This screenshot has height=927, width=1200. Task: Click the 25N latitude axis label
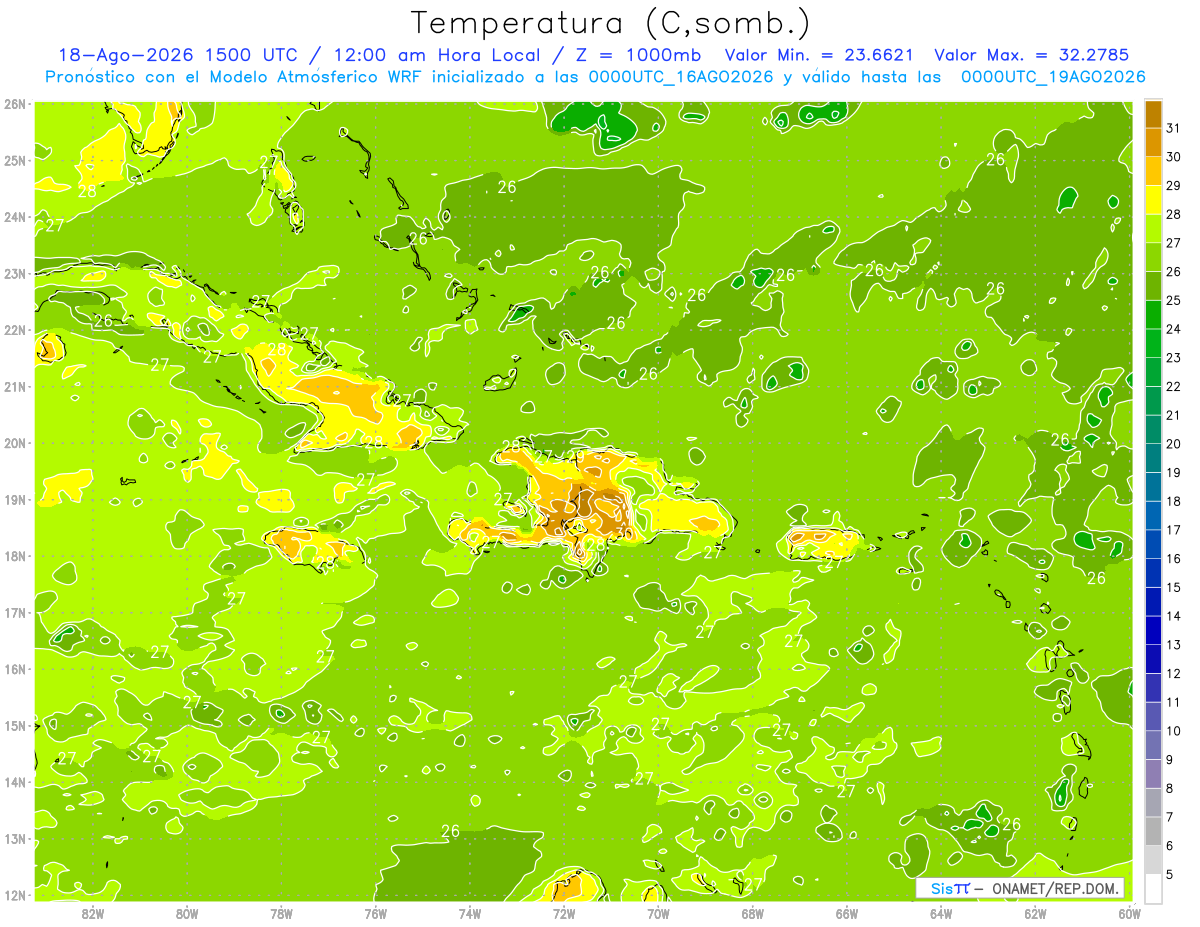coord(15,160)
